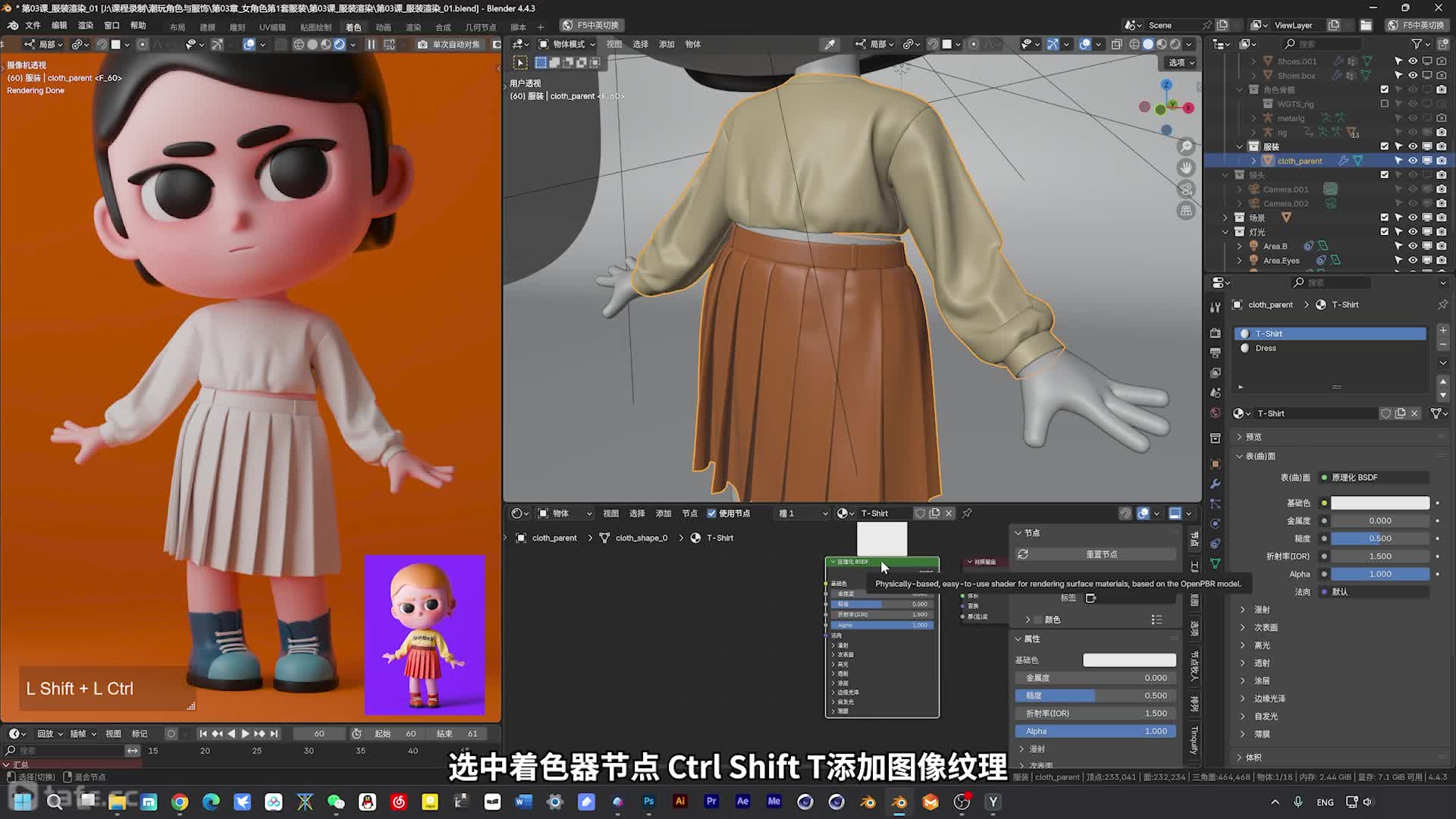Play animation in the timeline
1456x819 pixels.
tap(245, 733)
